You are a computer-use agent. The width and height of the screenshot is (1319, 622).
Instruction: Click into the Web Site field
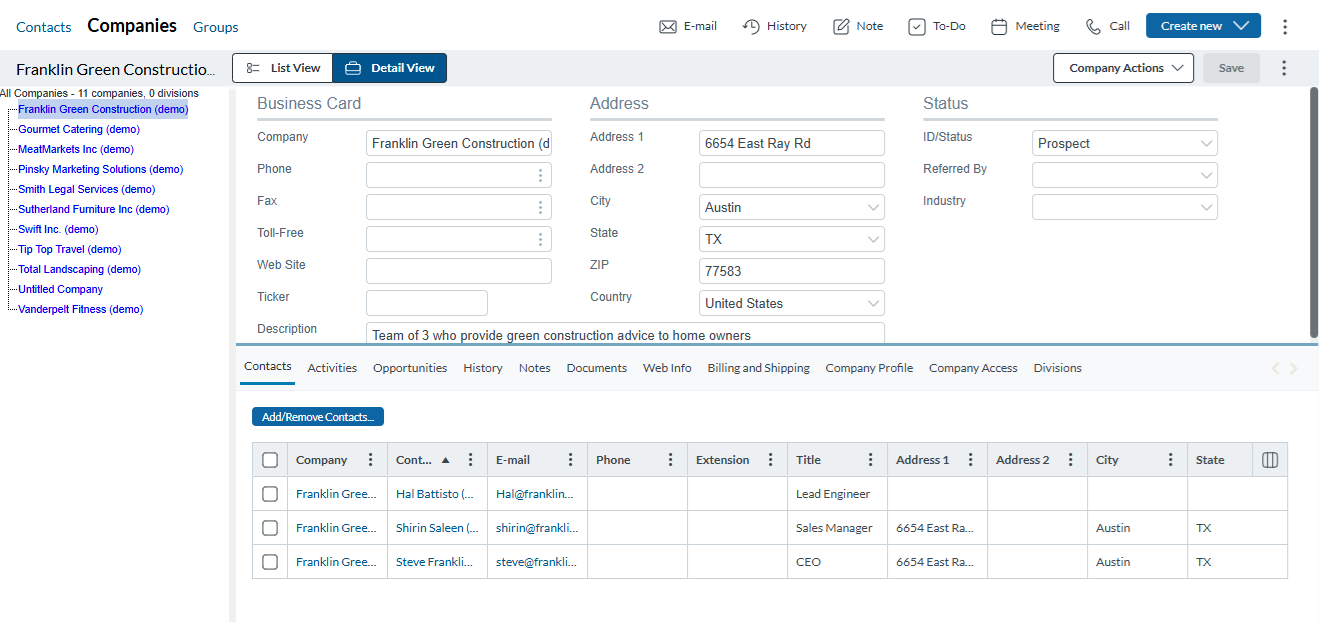tap(459, 271)
